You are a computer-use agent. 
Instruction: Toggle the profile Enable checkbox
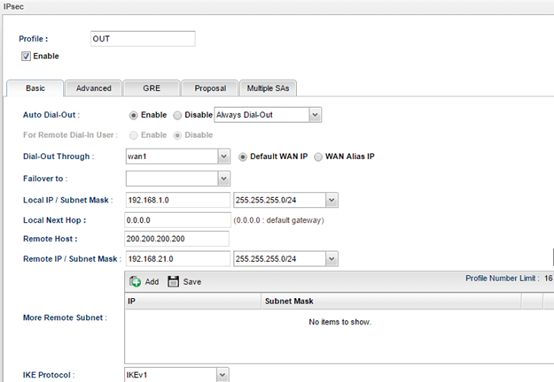point(26,56)
